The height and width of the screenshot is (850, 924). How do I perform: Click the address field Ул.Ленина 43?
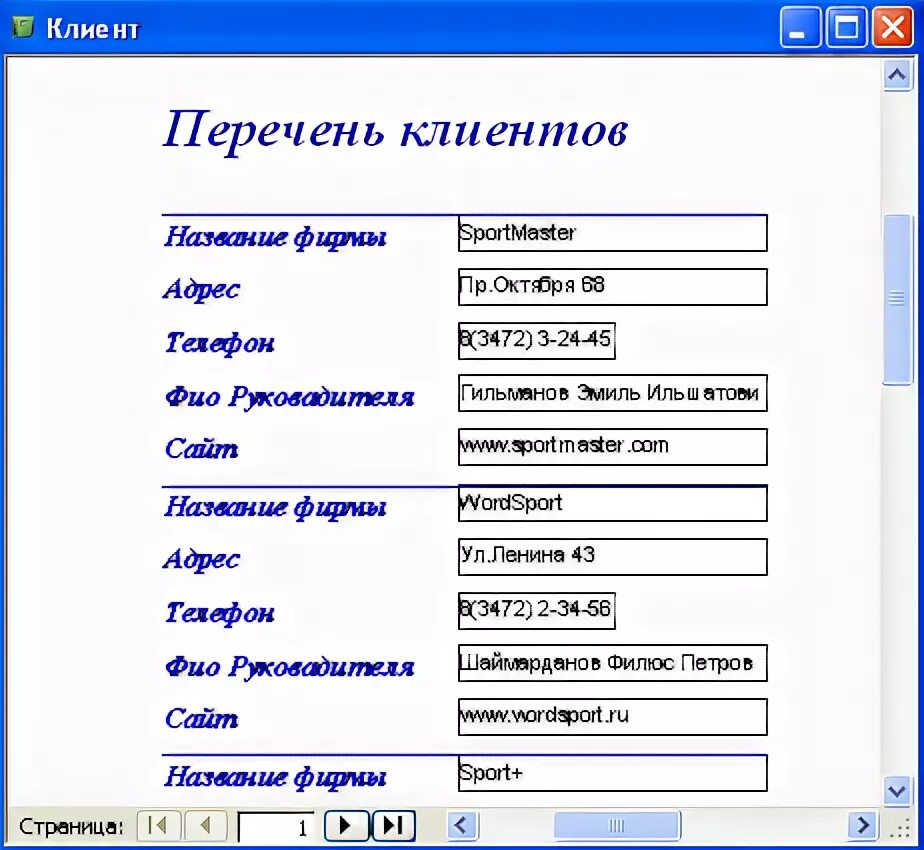(x=613, y=556)
